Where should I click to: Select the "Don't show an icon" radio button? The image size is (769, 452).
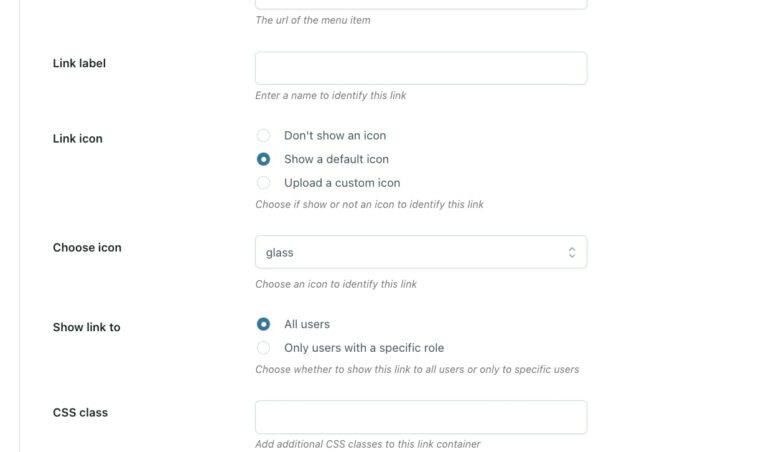click(264, 135)
